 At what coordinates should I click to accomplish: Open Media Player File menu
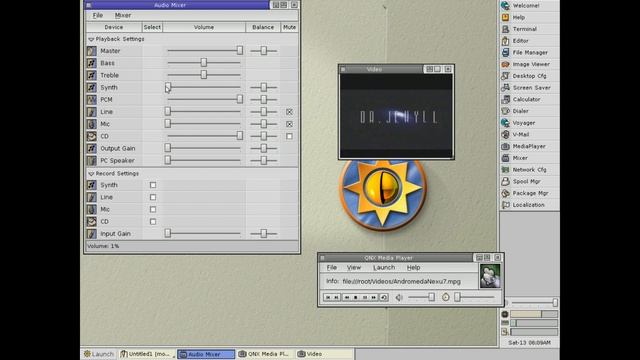click(332, 268)
